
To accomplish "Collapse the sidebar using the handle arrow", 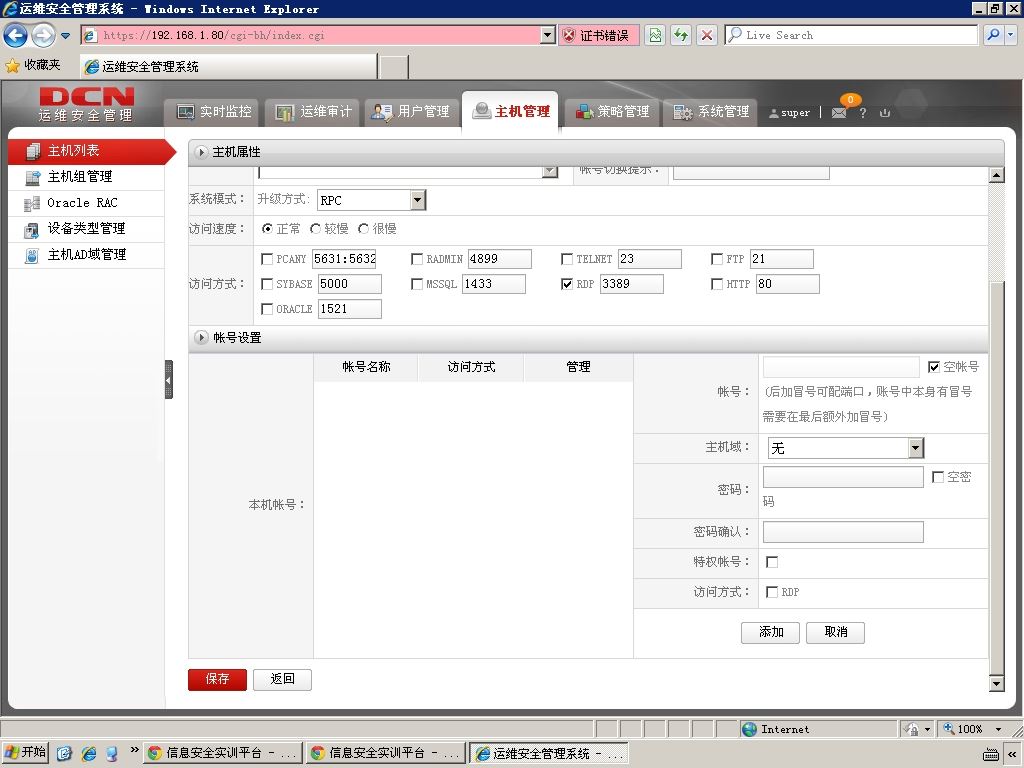I will (168, 379).
